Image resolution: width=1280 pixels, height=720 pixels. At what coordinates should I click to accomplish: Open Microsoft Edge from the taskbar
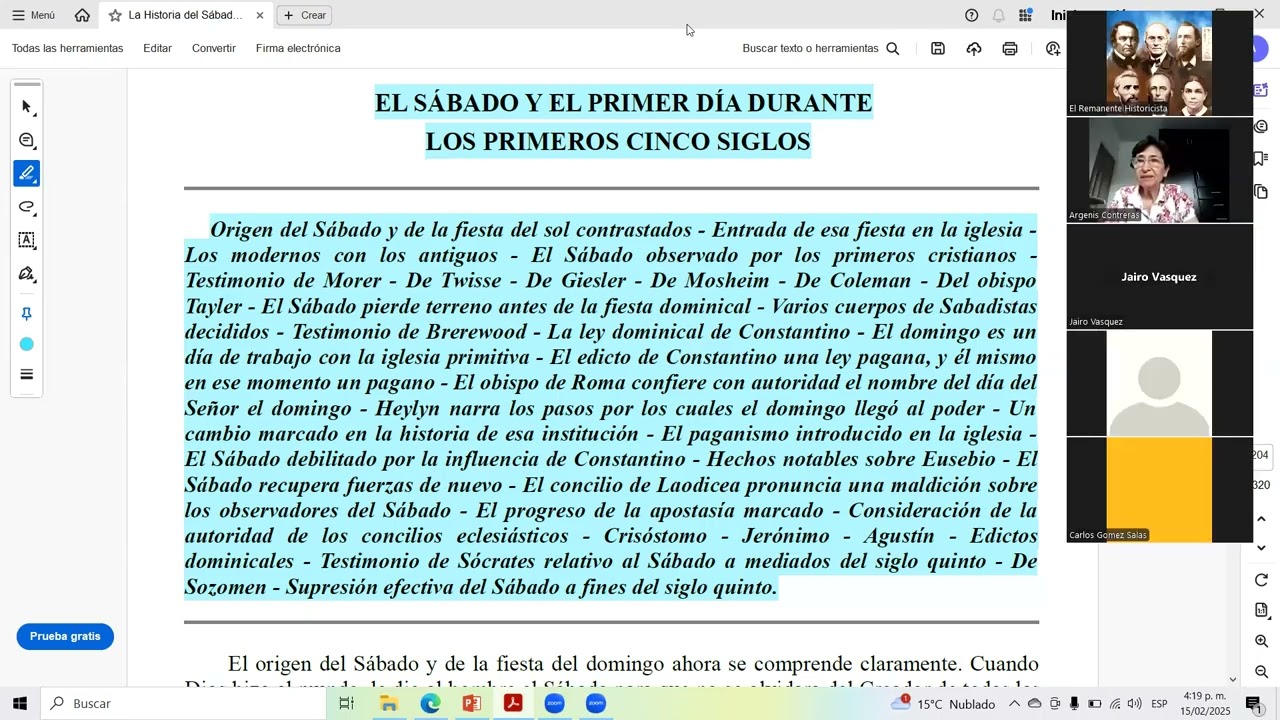coord(430,703)
